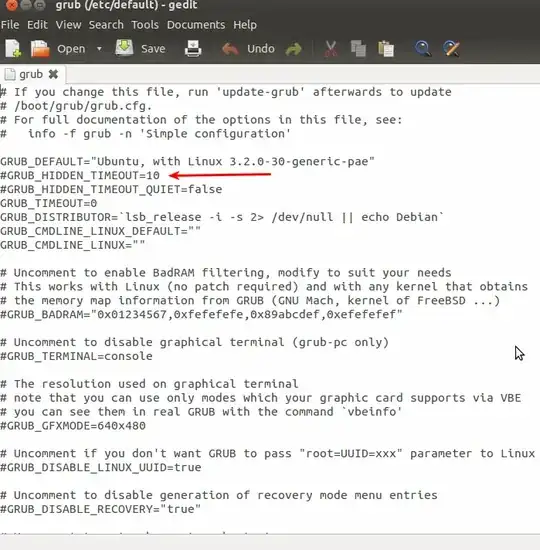Click the Copy icon in toolbar
This screenshot has width=540, height=550.
pos(358,48)
